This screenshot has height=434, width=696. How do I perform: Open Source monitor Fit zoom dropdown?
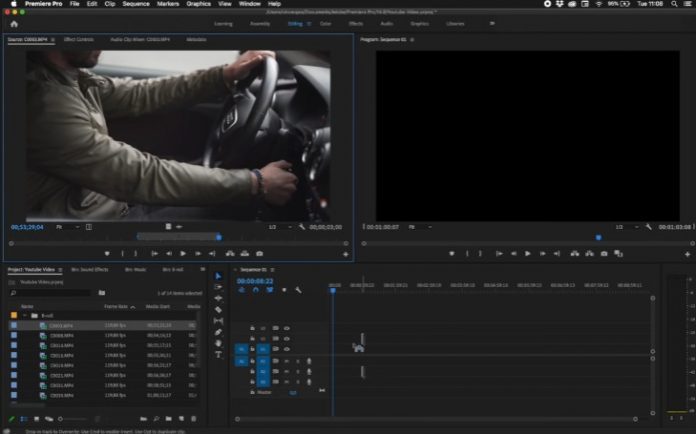click(68, 227)
